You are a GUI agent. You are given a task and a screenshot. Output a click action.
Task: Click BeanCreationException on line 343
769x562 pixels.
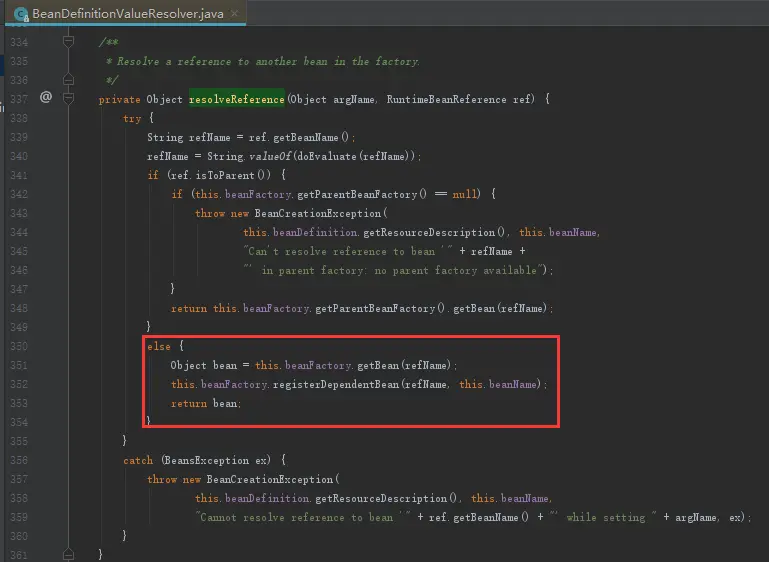[317, 213]
